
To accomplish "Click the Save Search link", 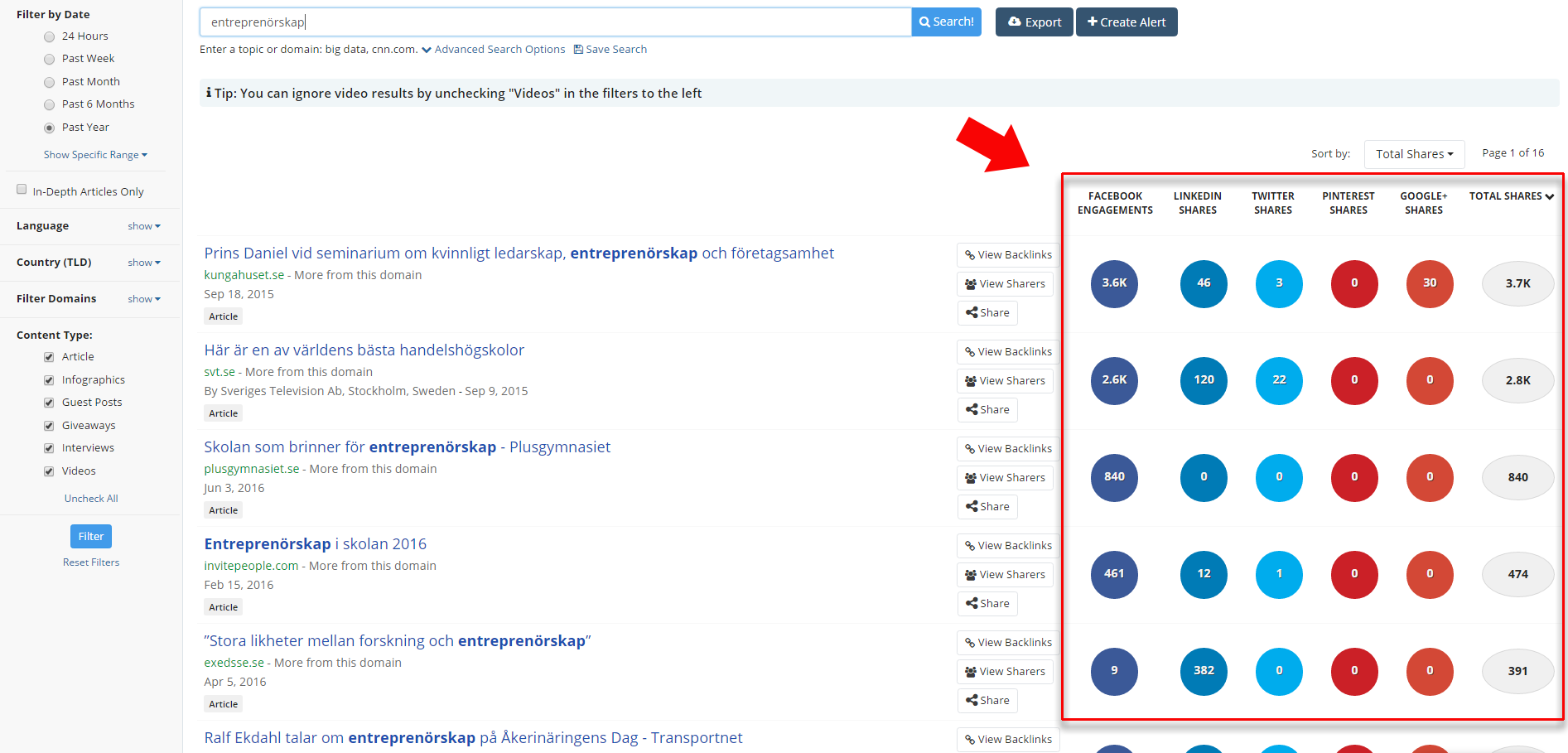I will pos(610,50).
